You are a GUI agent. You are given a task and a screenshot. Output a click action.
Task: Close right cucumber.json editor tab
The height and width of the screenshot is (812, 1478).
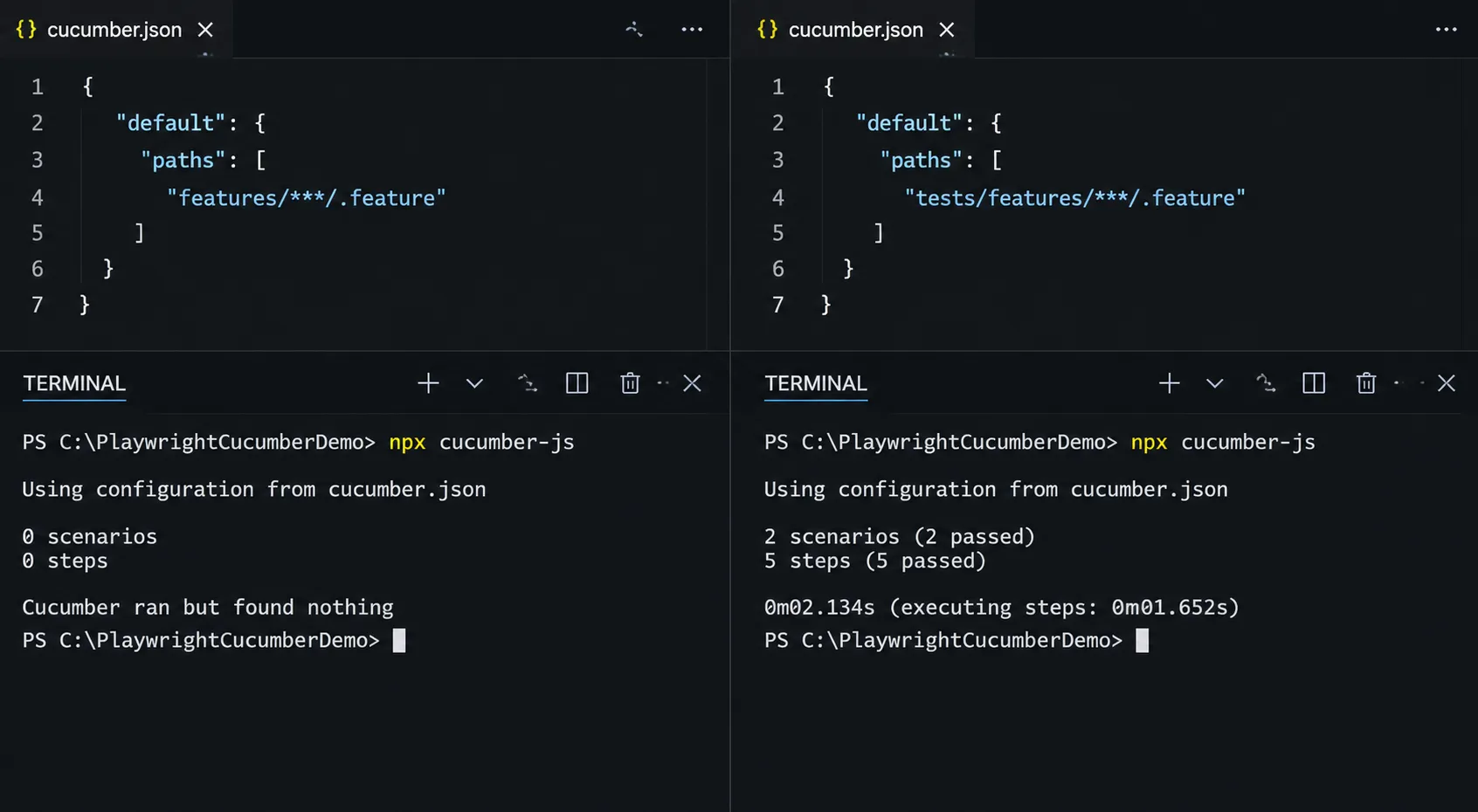pos(947,30)
